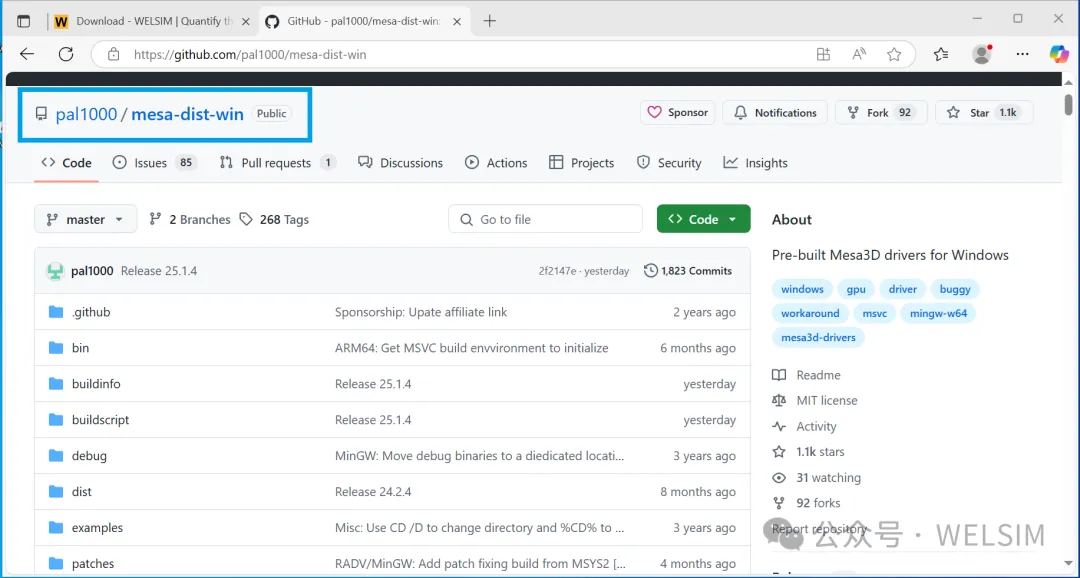Click the browser address bar URL
This screenshot has height=578, width=1080.
coord(250,54)
